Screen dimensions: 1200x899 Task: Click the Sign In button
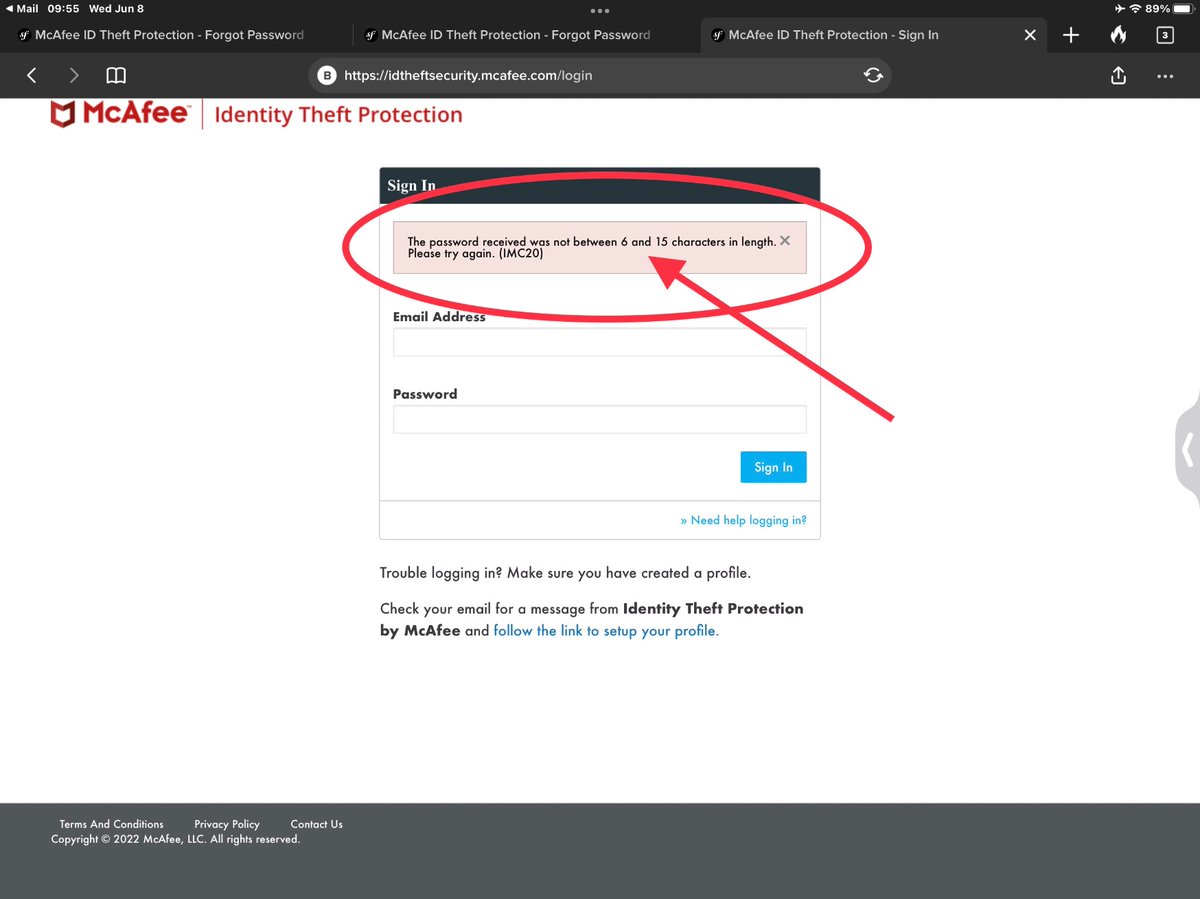[773, 467]
